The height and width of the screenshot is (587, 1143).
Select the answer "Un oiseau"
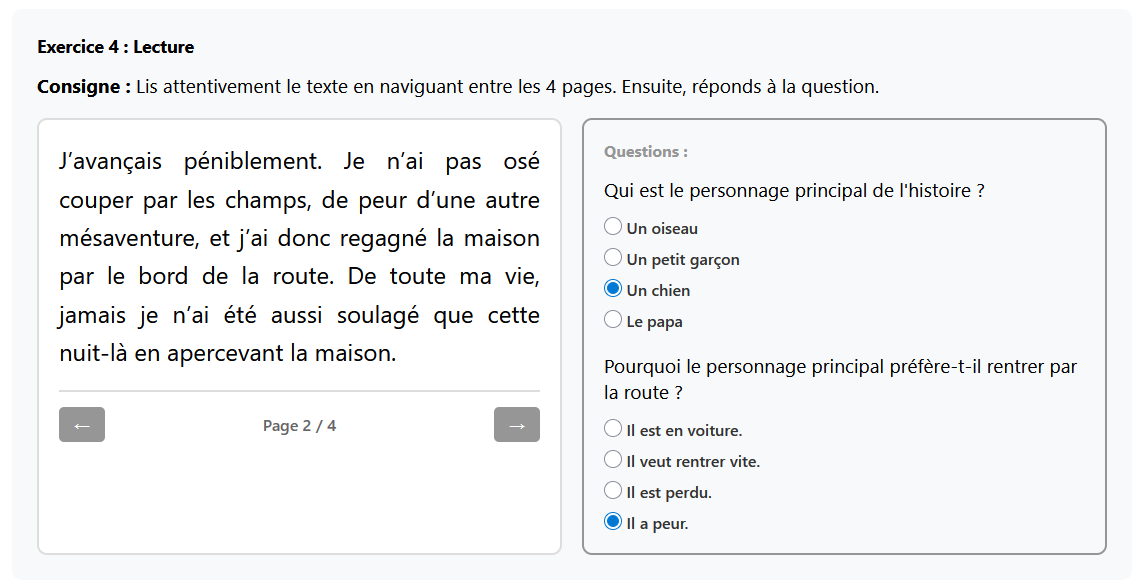pyautogui.click(x=611, y=226)
